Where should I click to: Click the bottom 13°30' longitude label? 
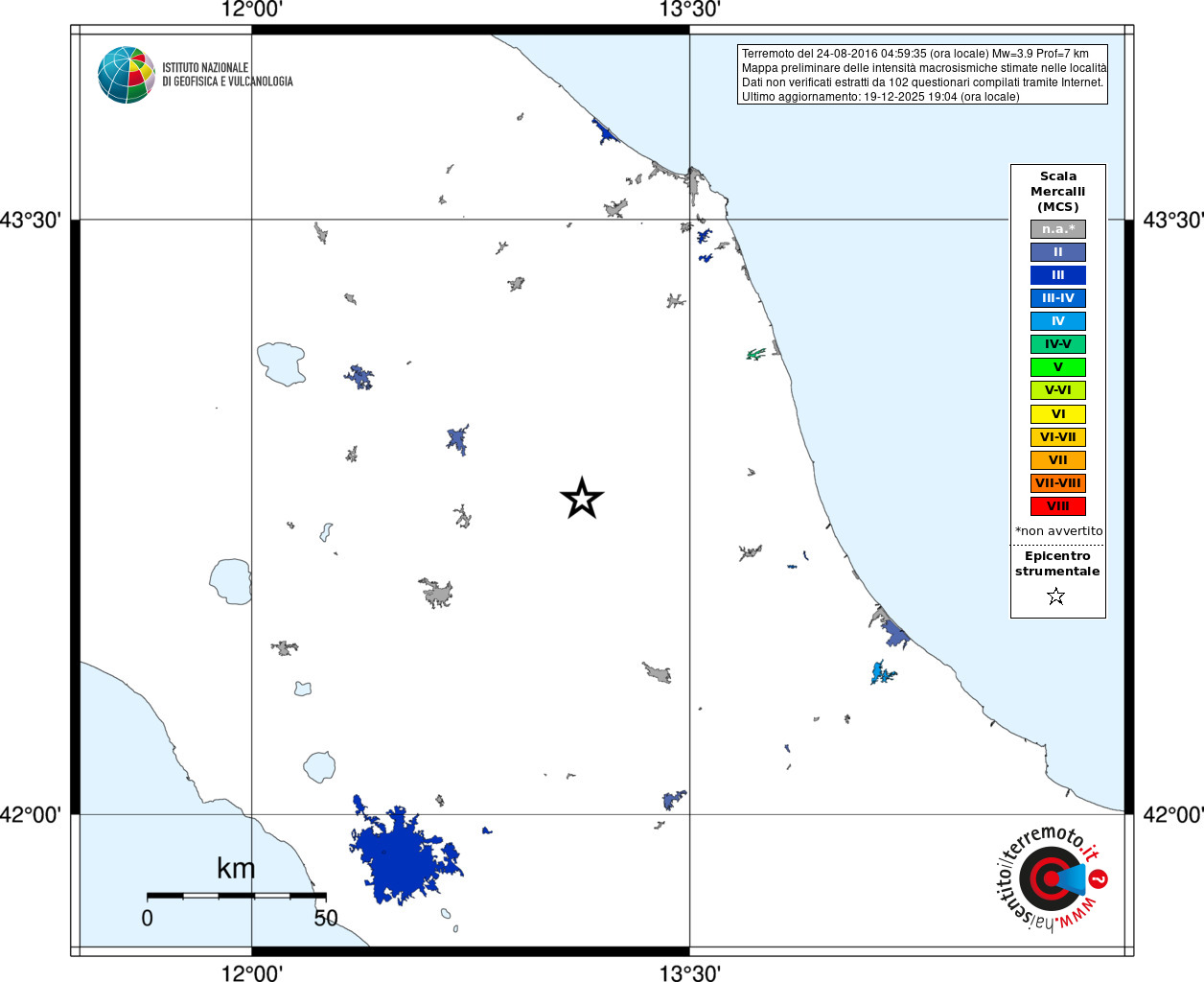[690, 972]
